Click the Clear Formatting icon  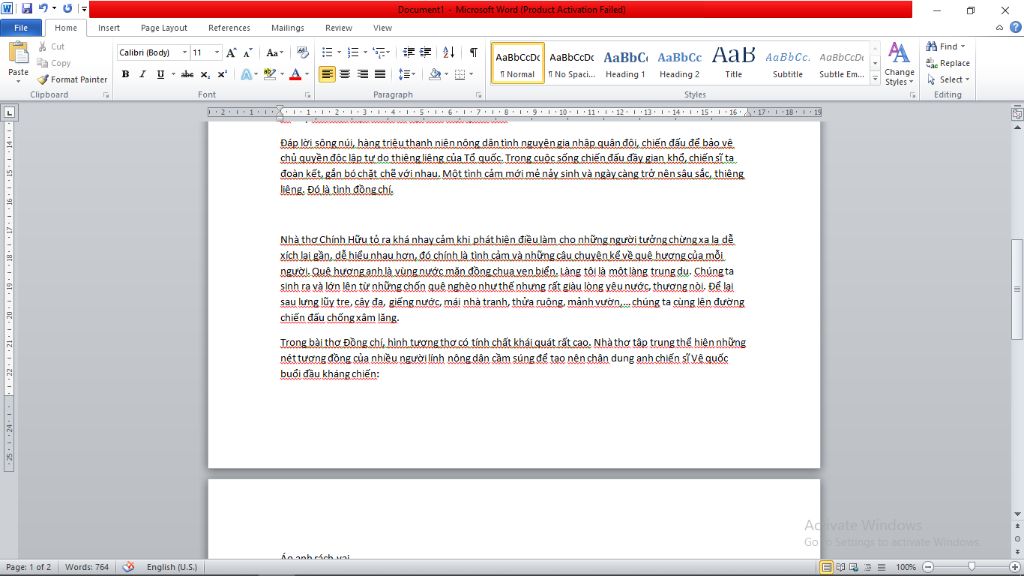[303, 52]
